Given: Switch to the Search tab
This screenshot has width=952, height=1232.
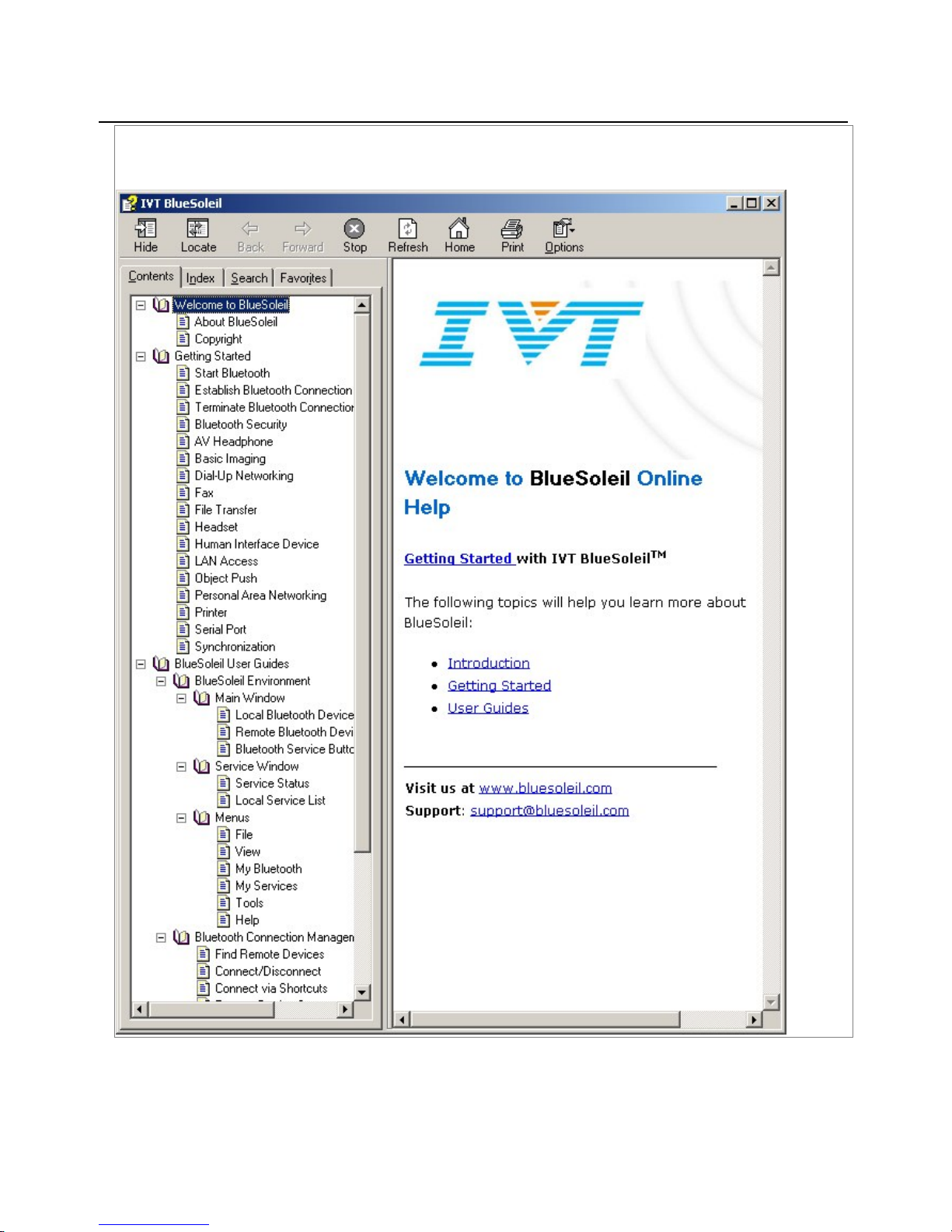Looking at the screenshot, I should 249,278.
